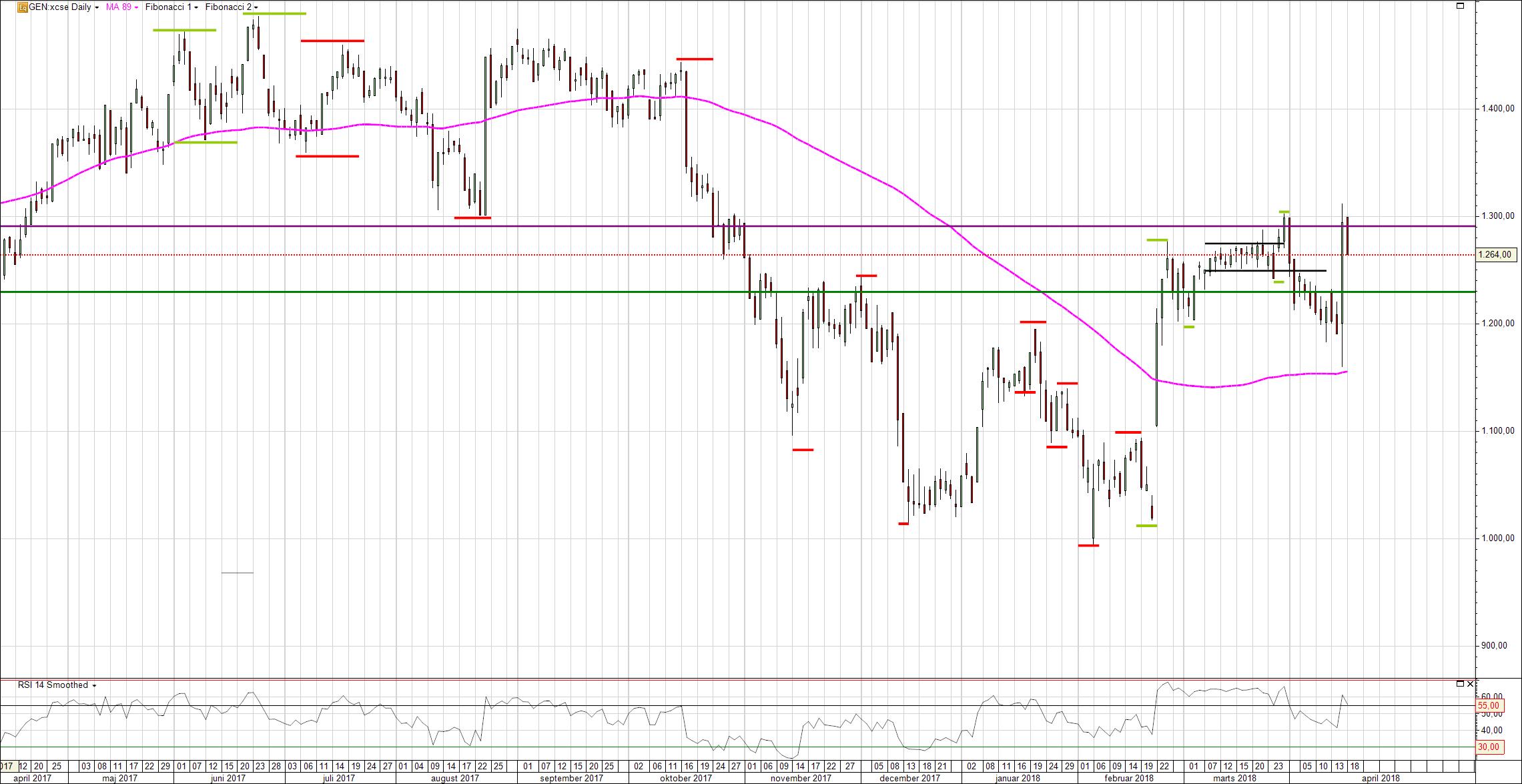Select the RSI 55,00 level label
Viewport: 1522px width, 784px height.
(x=1489, y=705)
